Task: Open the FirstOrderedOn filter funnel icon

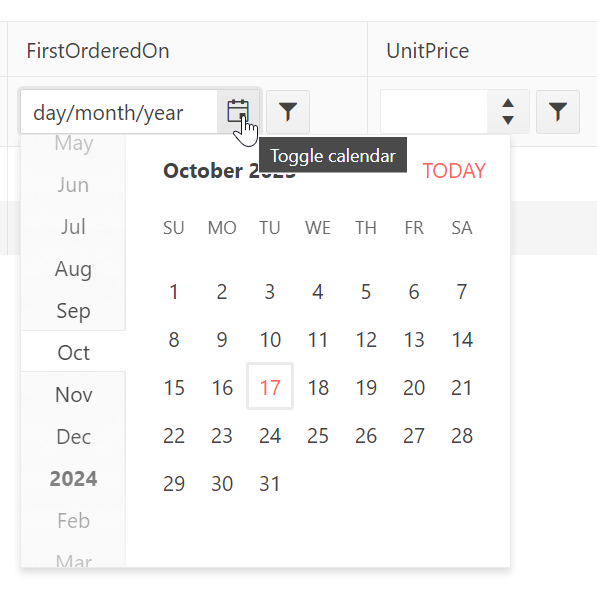Action: [288, 112]
